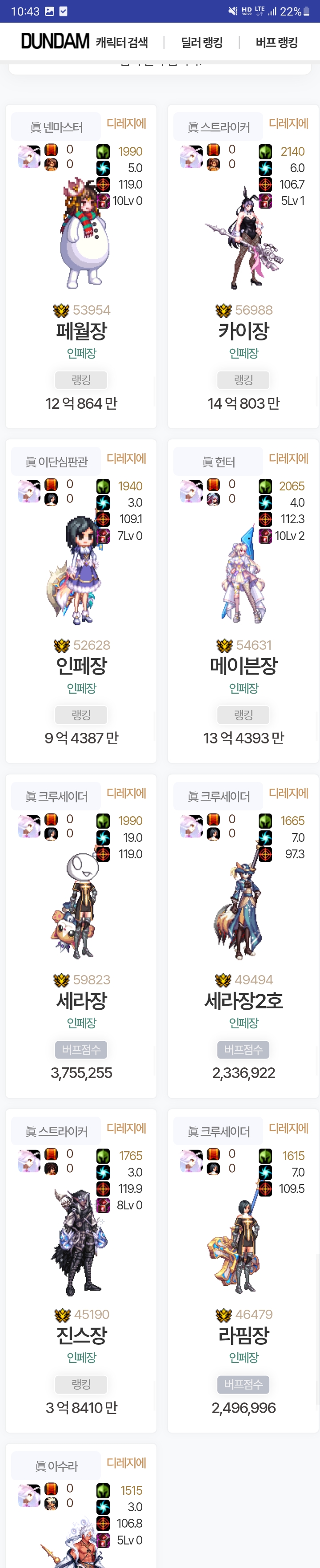Switch to 딜러 랭킹 tab

(x=202, y=43)
